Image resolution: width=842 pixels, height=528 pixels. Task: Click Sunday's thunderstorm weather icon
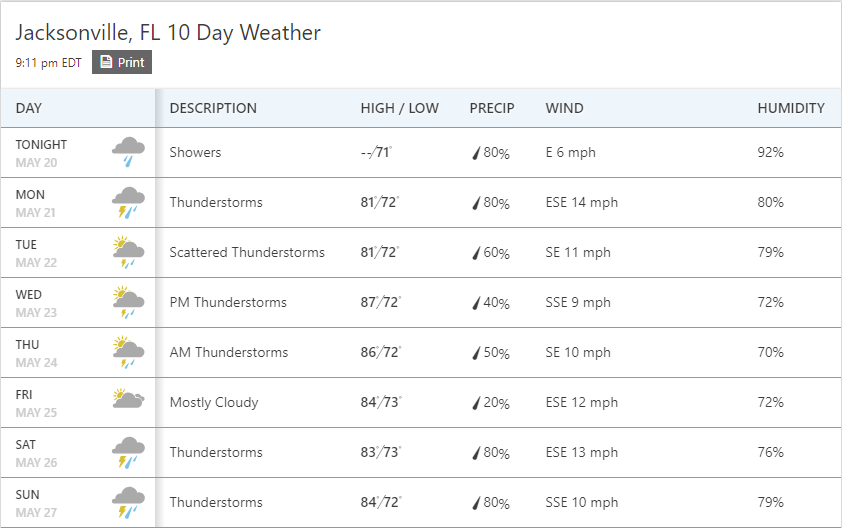(128, 502)
